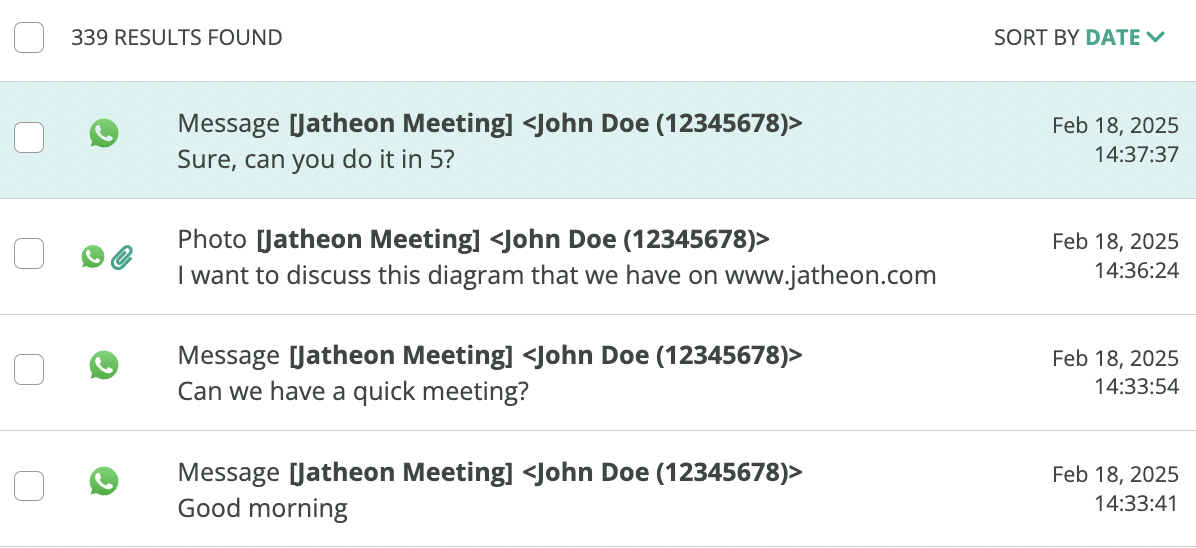Click WhatsApp icon on Photo message row
The image size is (1196, 548).
(x=92, y=256)
